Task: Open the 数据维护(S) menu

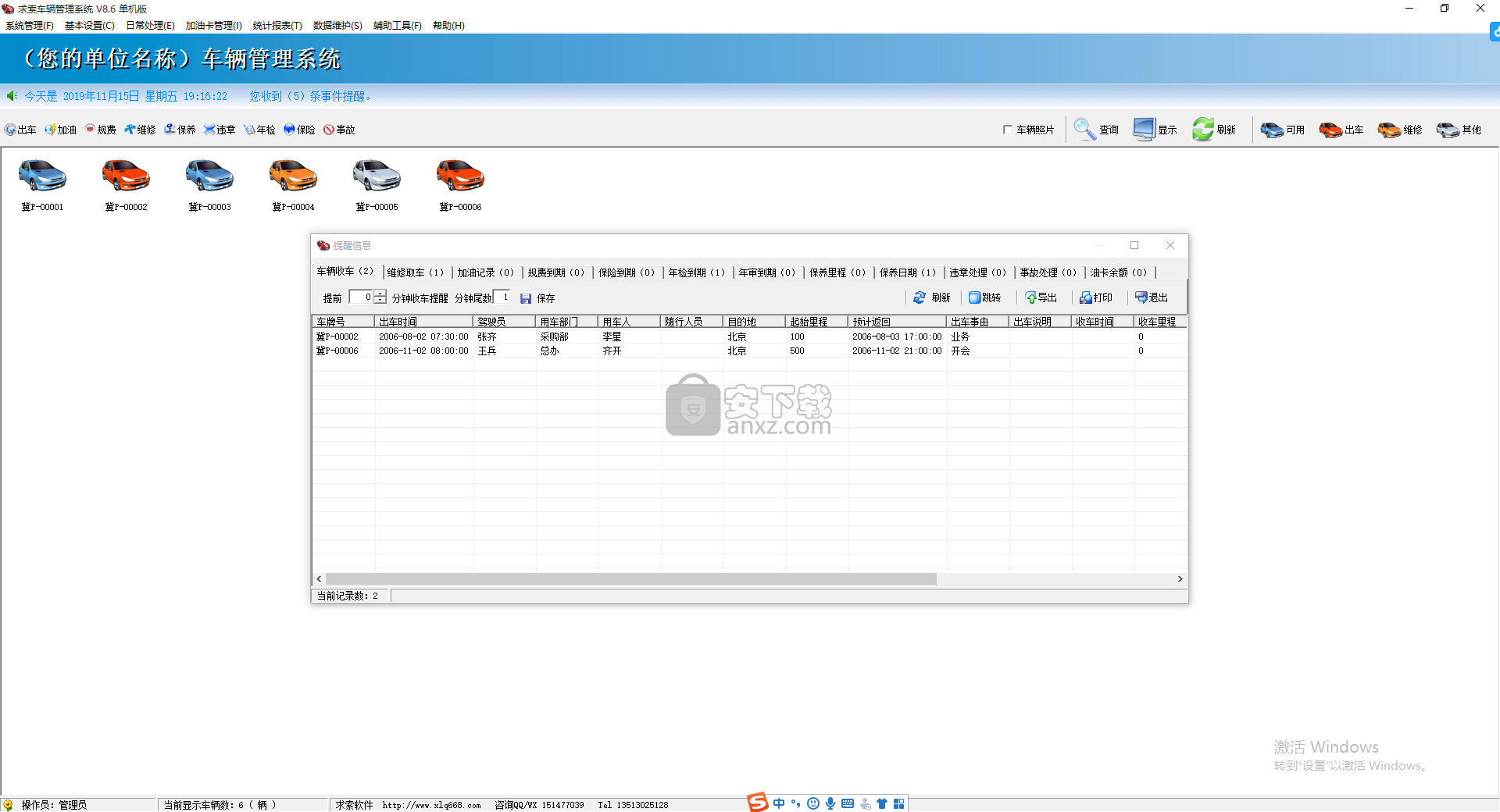Action: coord(337,26)
